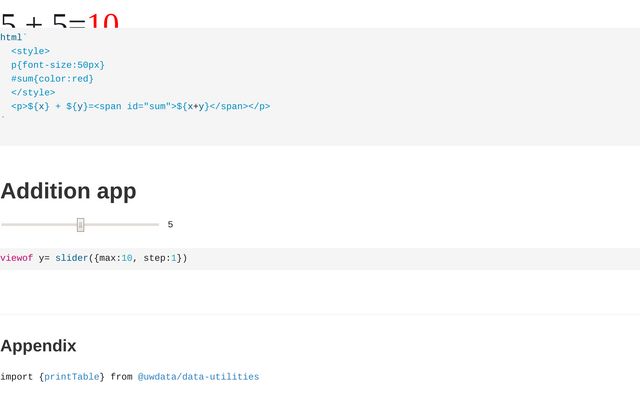Click the printTable import name

pyautogui.click(x=71, y=377)
